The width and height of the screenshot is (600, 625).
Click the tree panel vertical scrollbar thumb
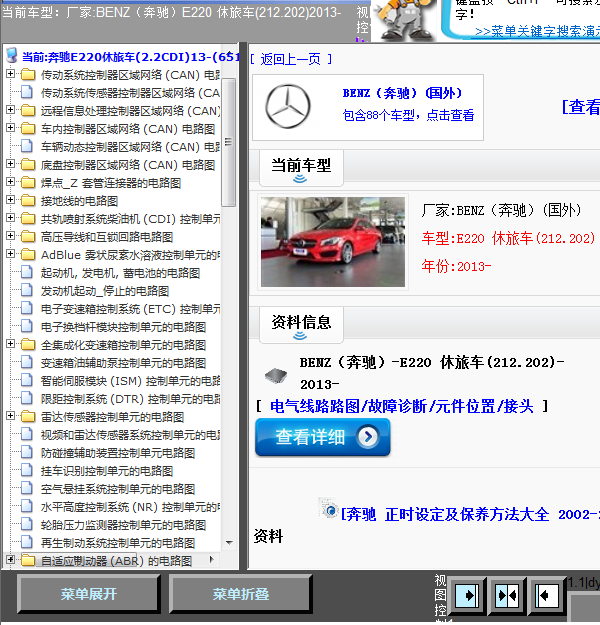[x=228, y=142]
